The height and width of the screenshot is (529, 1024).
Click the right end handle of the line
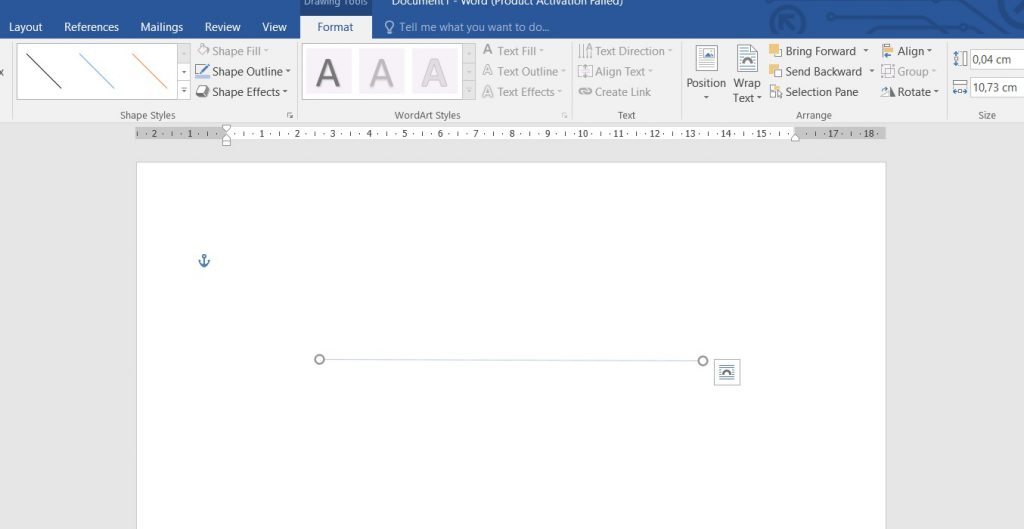[703, 361]
